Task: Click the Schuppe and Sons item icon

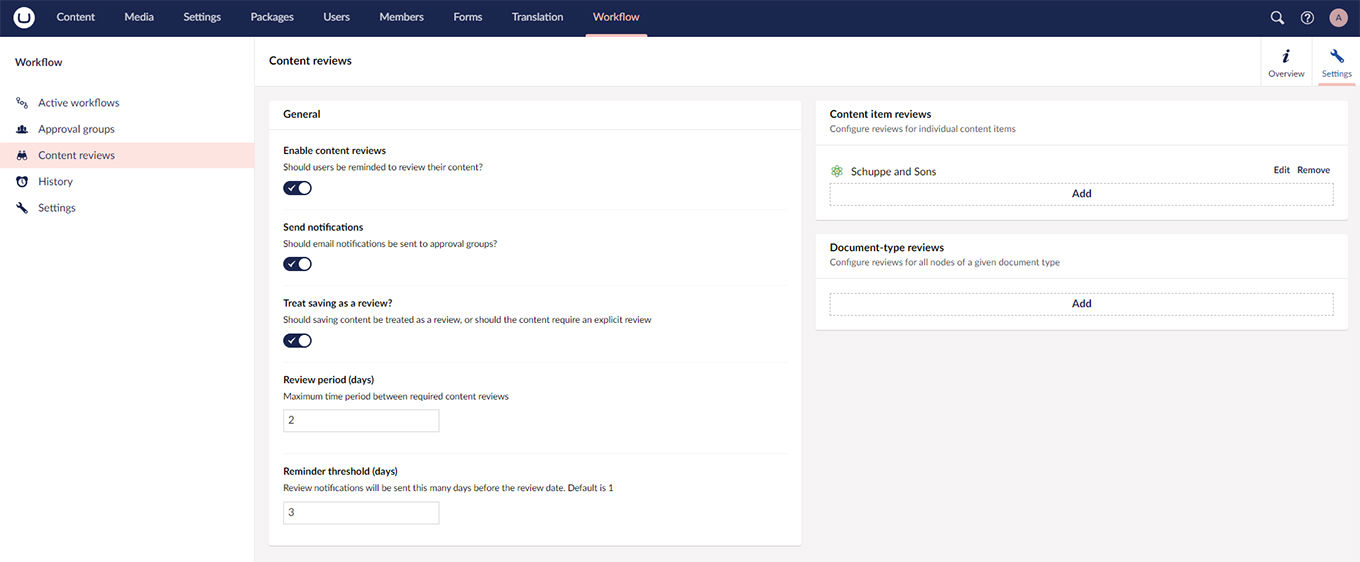Action: tap(837, 171)
